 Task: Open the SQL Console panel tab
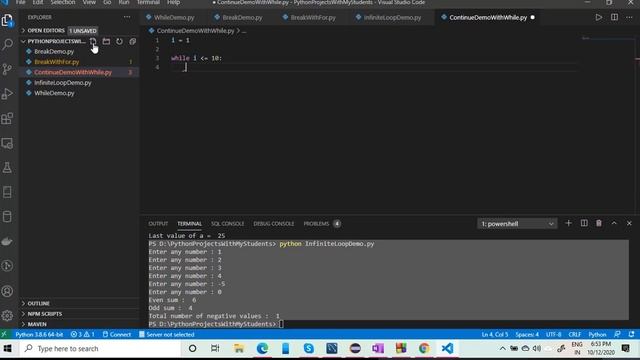point(227,224)
